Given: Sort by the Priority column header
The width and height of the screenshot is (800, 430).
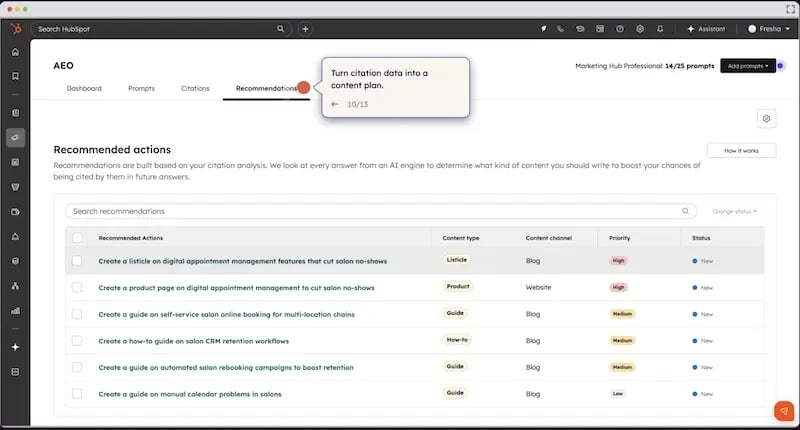Looking at the screenshot, I should 619,238.
